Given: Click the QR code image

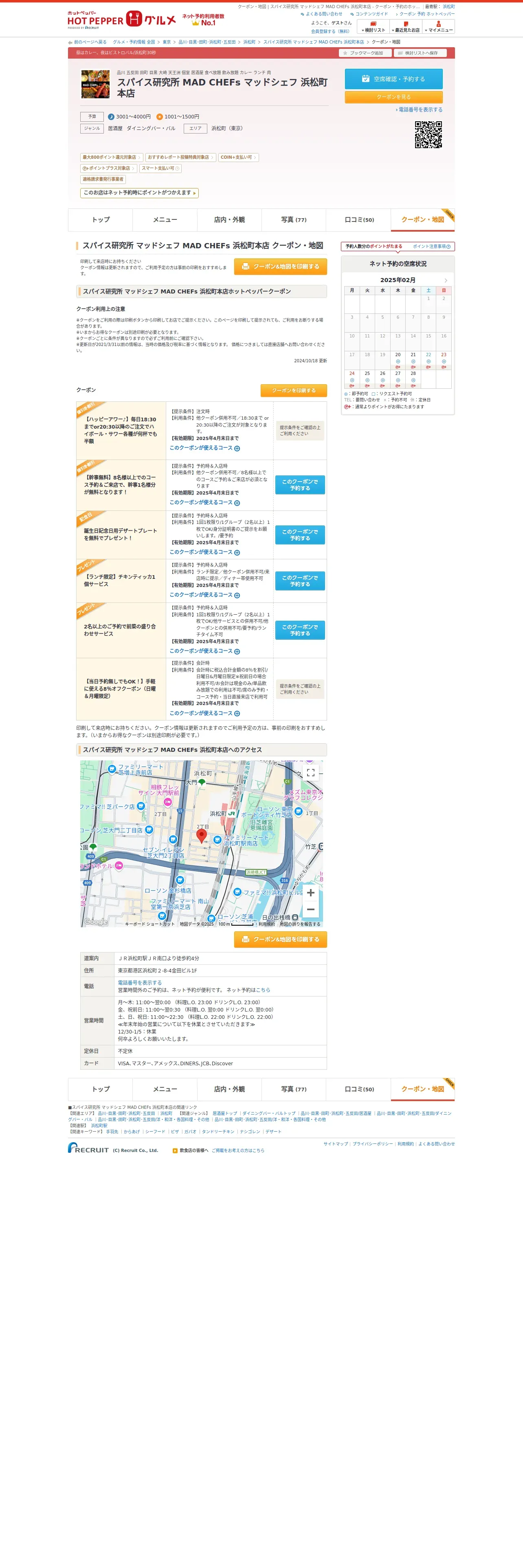Looking at the screenshot, I should (x=428, y=134).
